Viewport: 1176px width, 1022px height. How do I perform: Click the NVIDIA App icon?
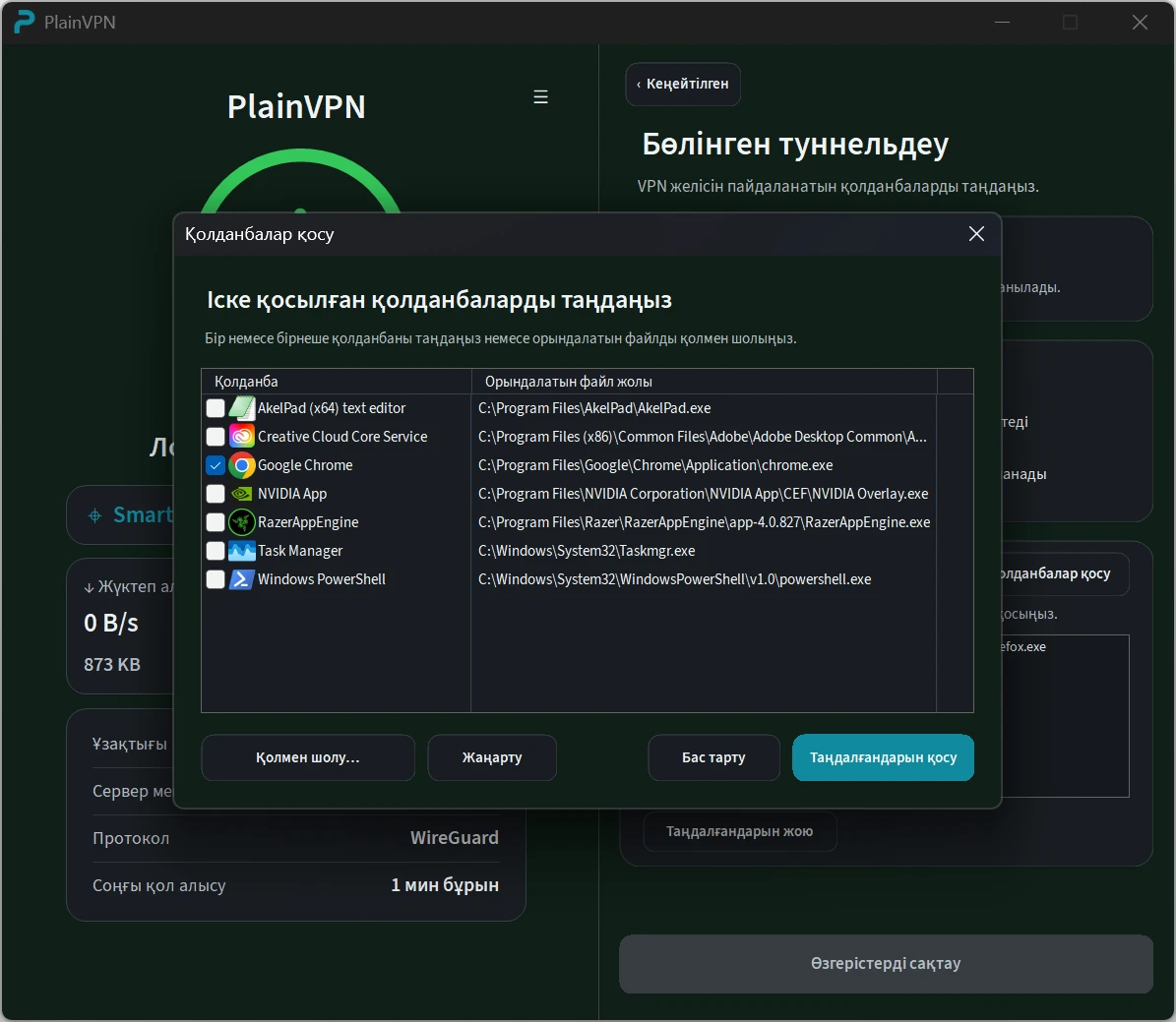pos(241,494)
